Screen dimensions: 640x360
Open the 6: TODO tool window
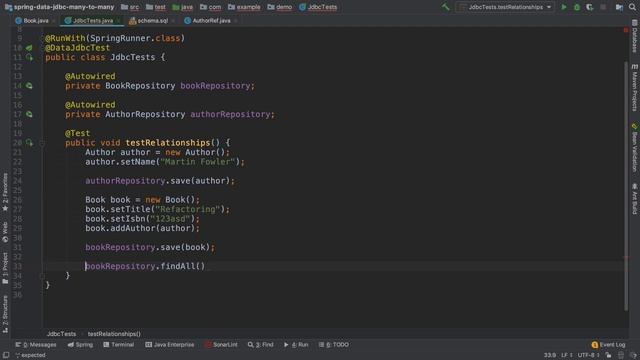point(333,344)
